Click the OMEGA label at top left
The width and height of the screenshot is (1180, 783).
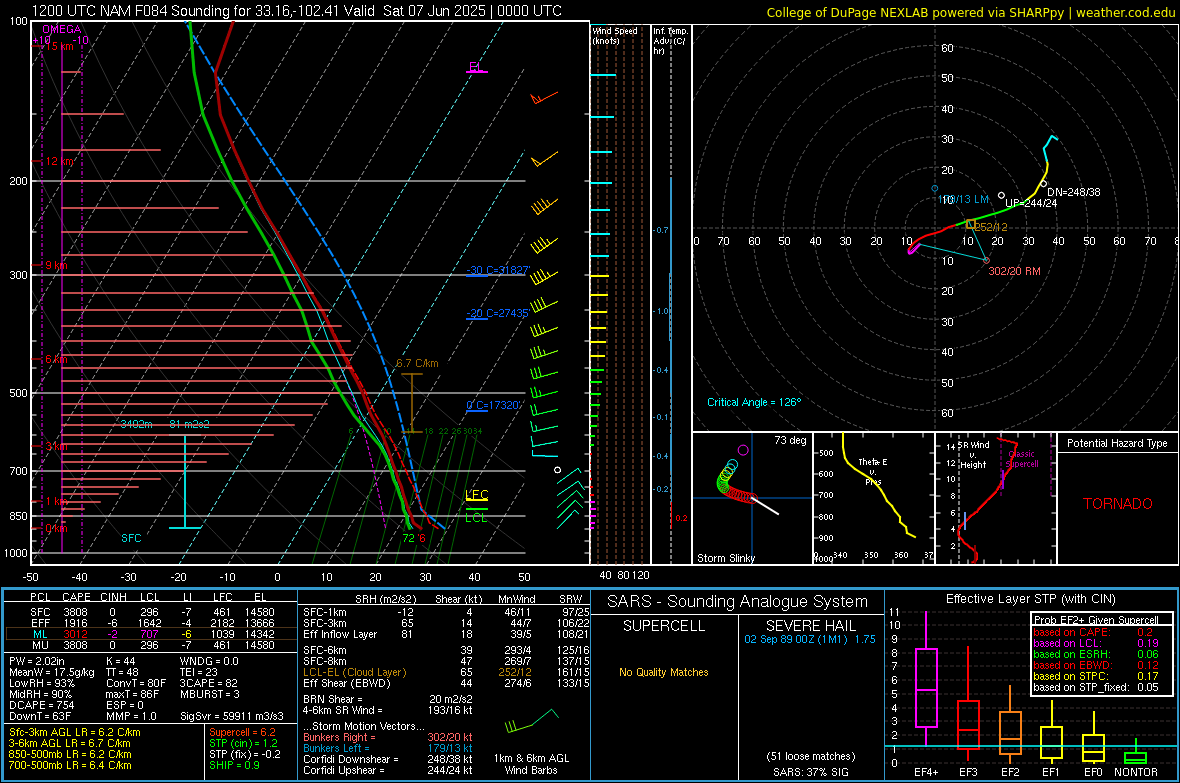tap(62, 29)
